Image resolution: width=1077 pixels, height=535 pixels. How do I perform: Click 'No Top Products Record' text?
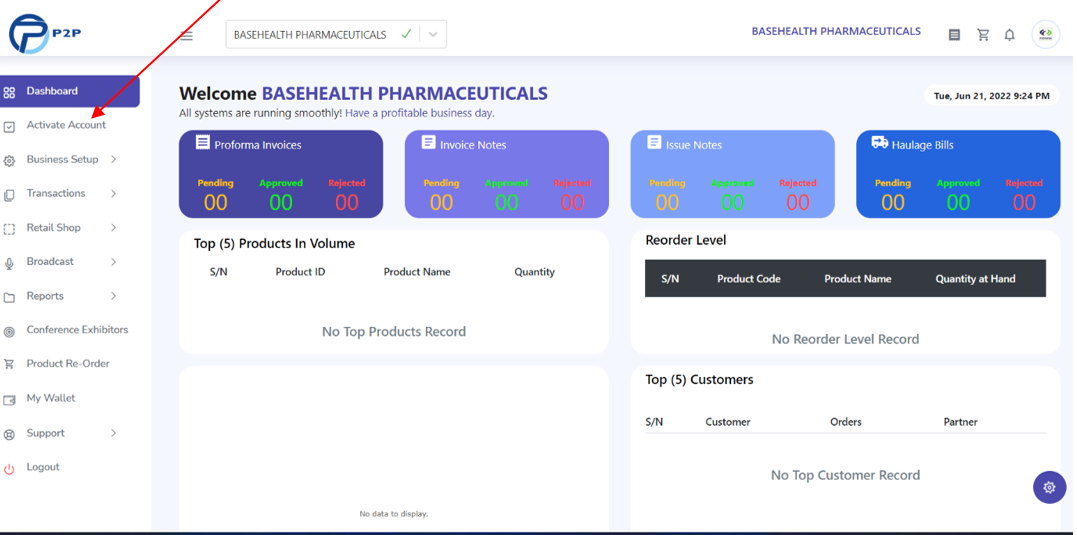394,332
